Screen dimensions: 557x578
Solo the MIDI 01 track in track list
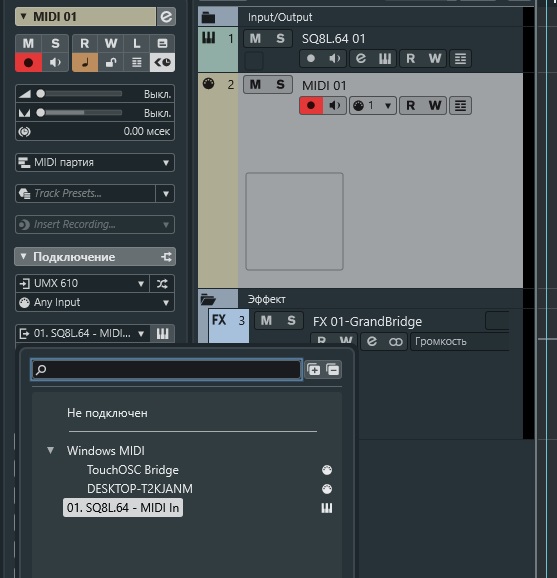click(280, 85)
